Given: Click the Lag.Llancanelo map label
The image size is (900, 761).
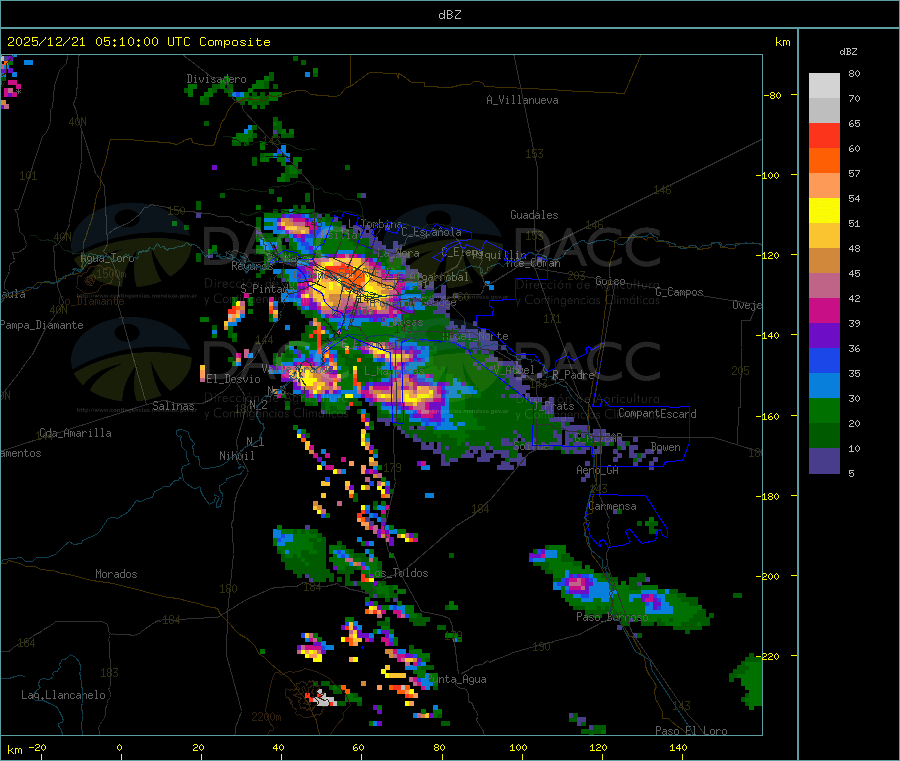Looking at the screenshot, I should point(63,695).
